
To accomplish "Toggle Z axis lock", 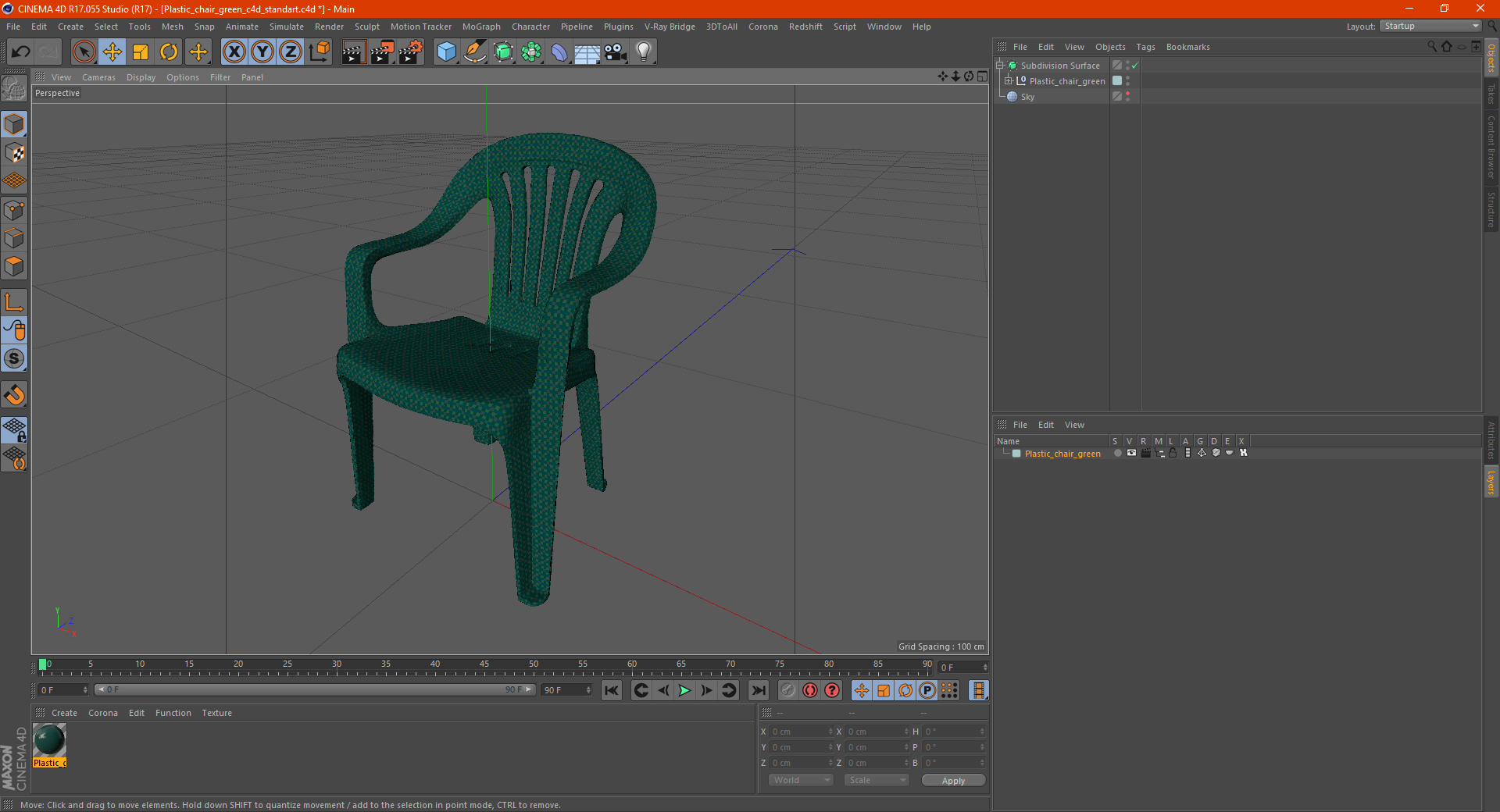I will point(291,52).
